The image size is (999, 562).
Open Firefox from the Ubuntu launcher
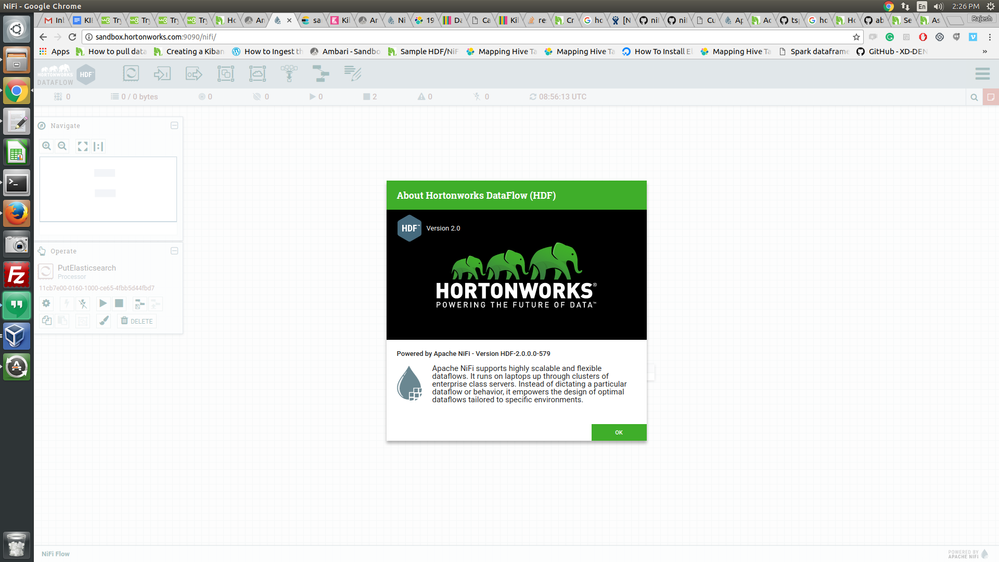point(17,213)
